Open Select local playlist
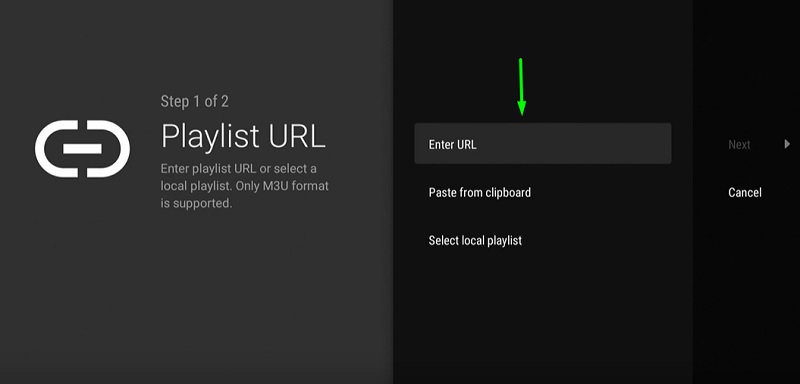Screen dimensions: 800x384 point(475,240)
